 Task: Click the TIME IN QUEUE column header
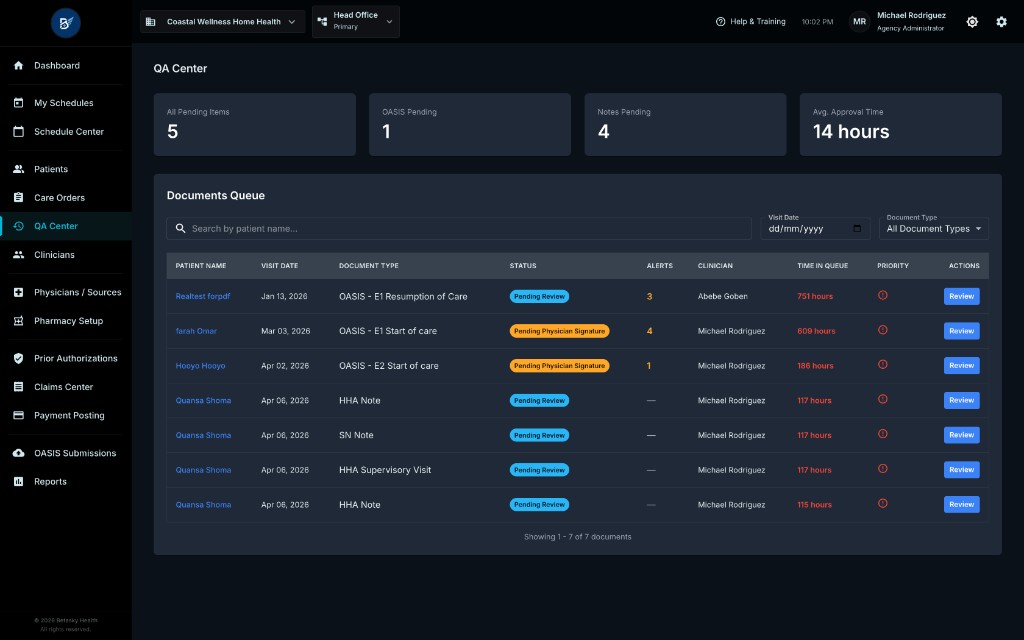coord(822,266)
